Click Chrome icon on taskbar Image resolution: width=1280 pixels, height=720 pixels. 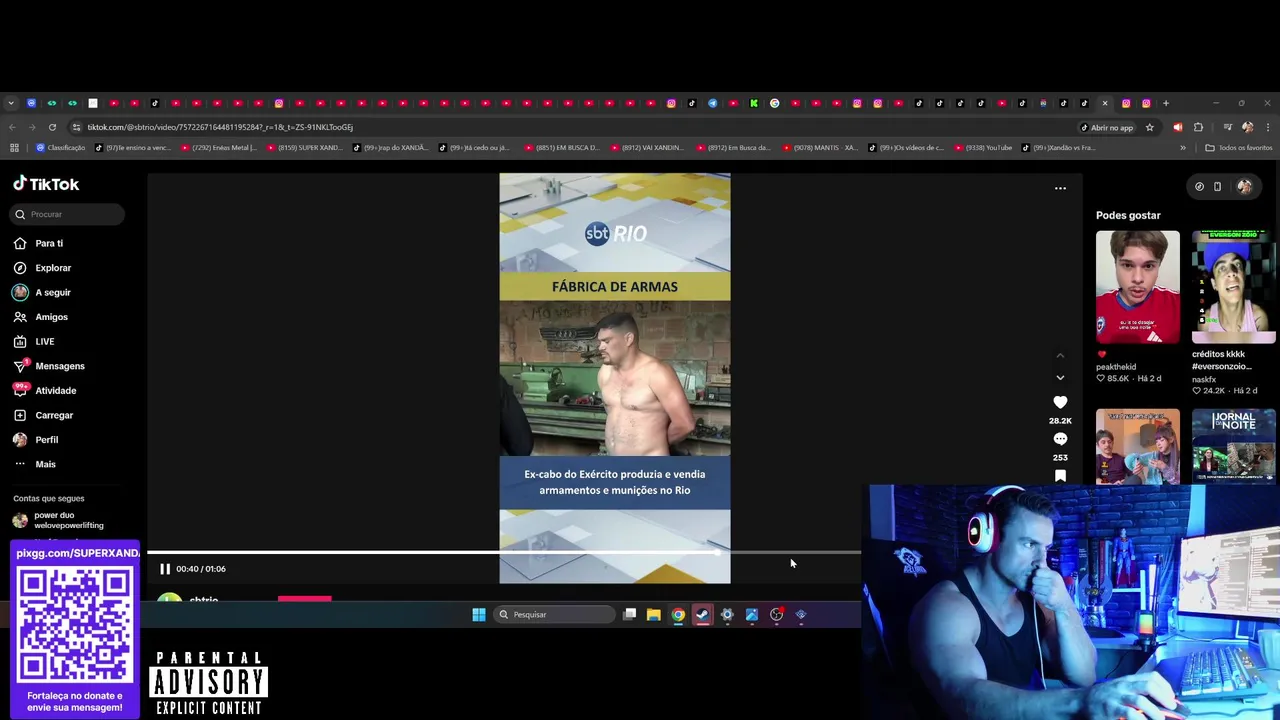point(678,615)
